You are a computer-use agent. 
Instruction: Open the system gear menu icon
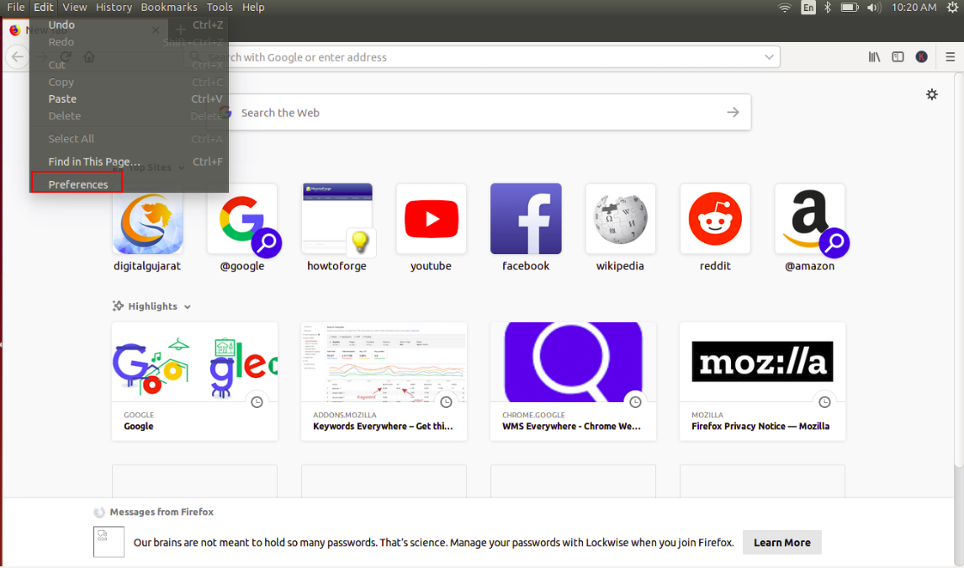(952, 7)
